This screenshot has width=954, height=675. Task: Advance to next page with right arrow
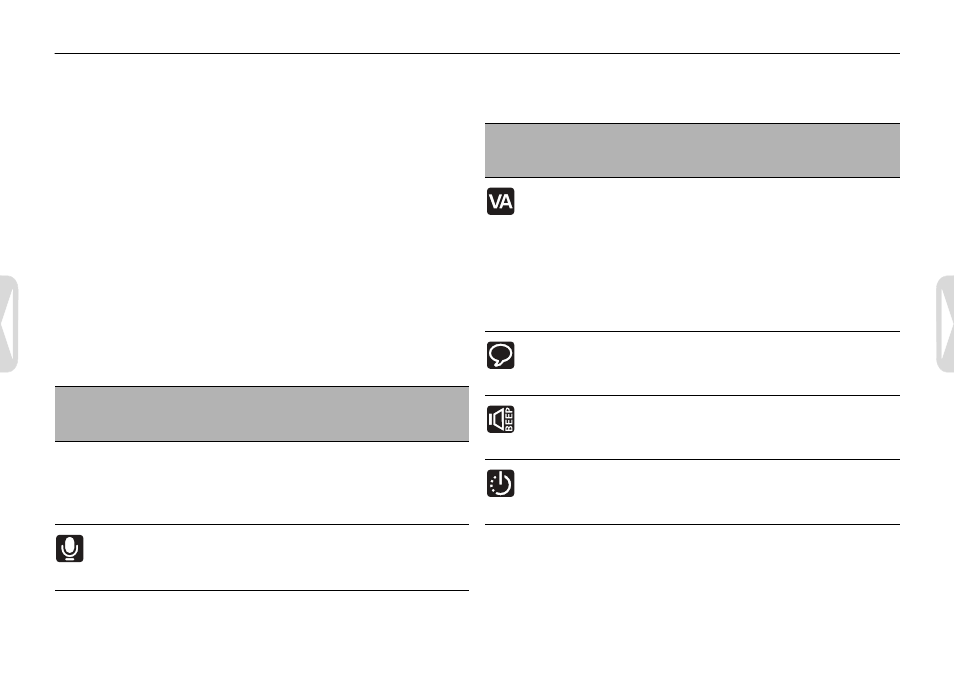(945, 324)
